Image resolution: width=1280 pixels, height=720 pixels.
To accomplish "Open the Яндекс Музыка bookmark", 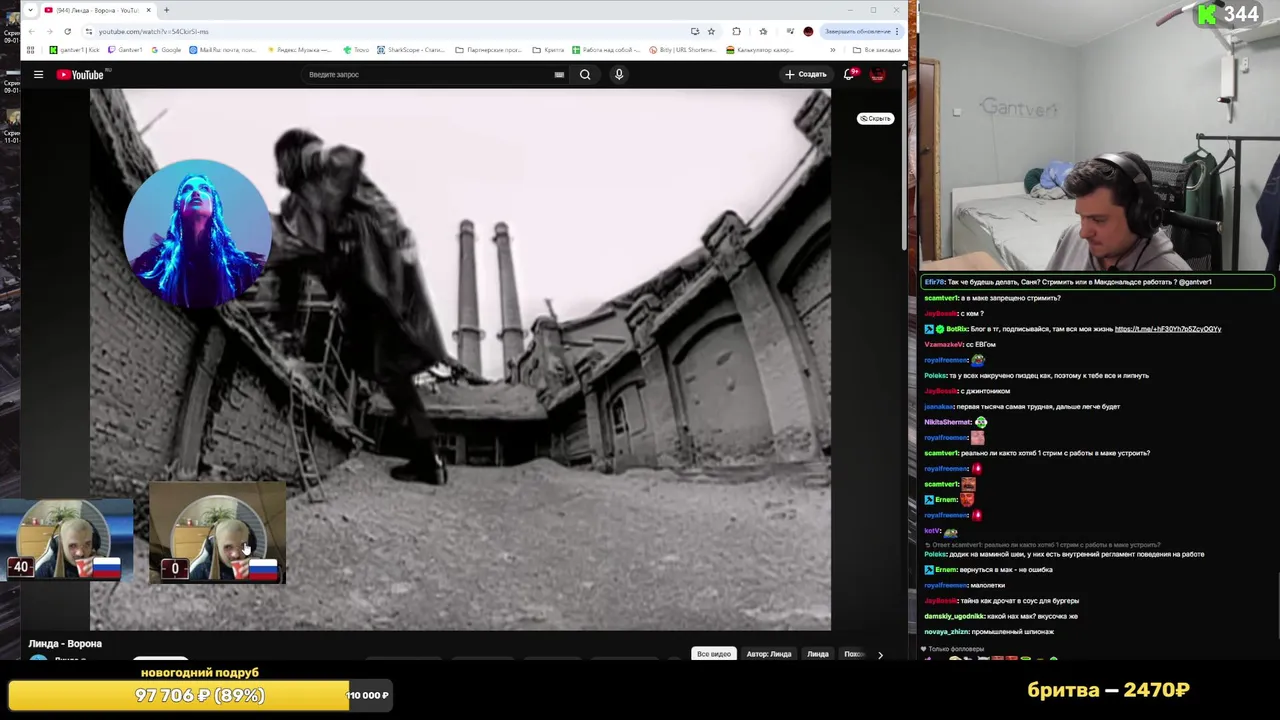I will [299, 50].
